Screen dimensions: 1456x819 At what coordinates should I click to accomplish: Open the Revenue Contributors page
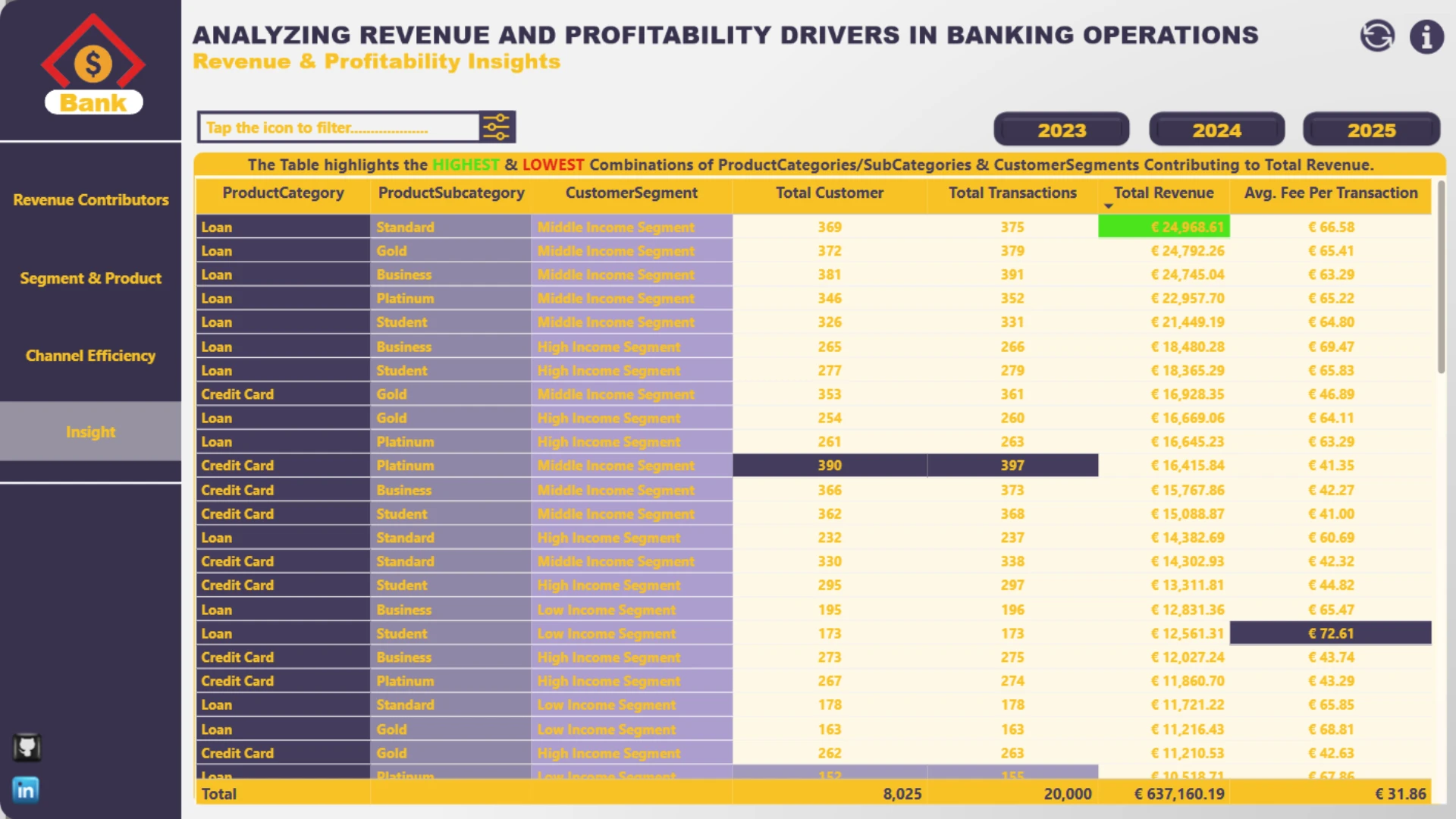pyautogui.click(x=90, y=199)
